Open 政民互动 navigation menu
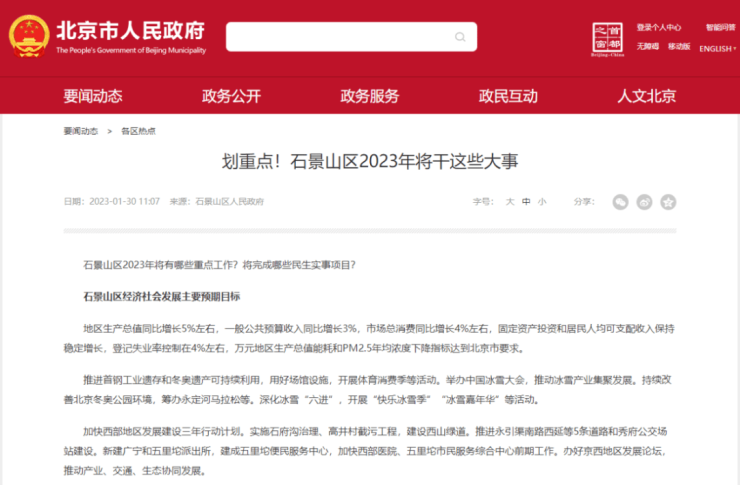Viewport: 740px width, 485px height. click(x=508, y=96)
